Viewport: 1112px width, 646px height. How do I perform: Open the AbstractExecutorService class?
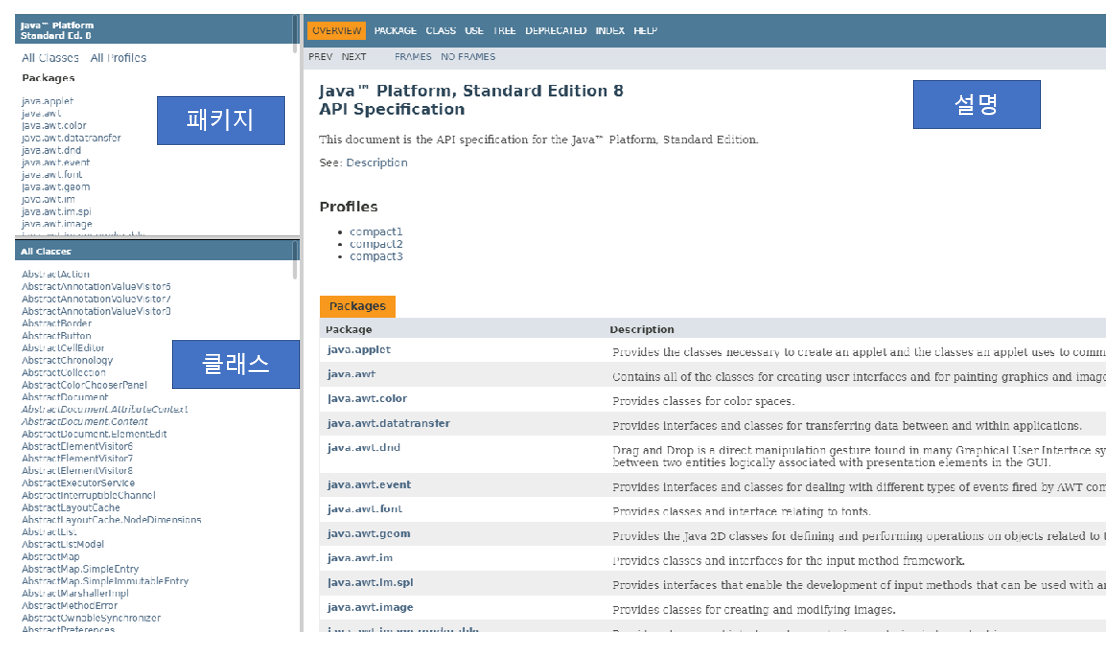tap(78, 483)
